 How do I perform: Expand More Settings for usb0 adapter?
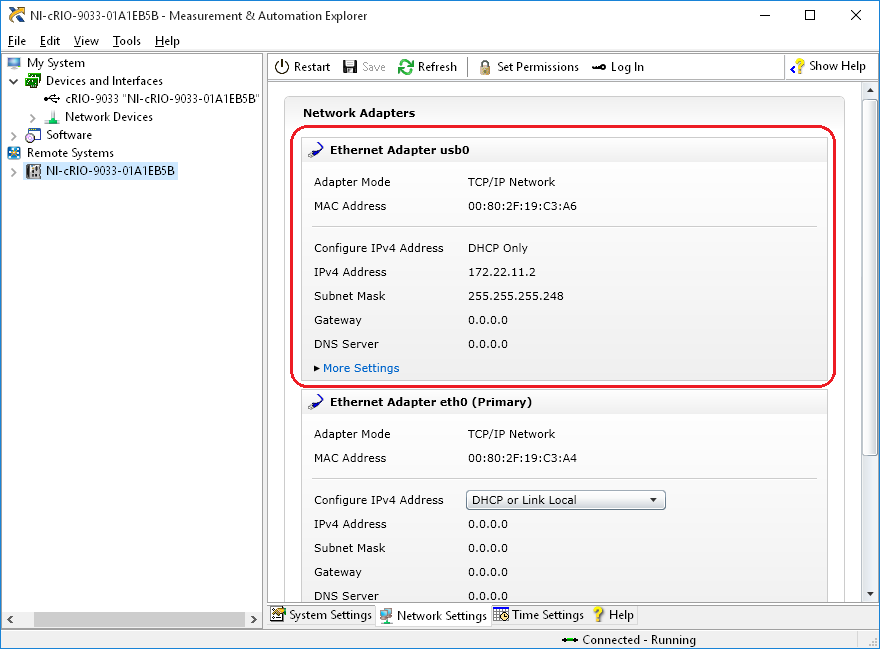(360, 368)
